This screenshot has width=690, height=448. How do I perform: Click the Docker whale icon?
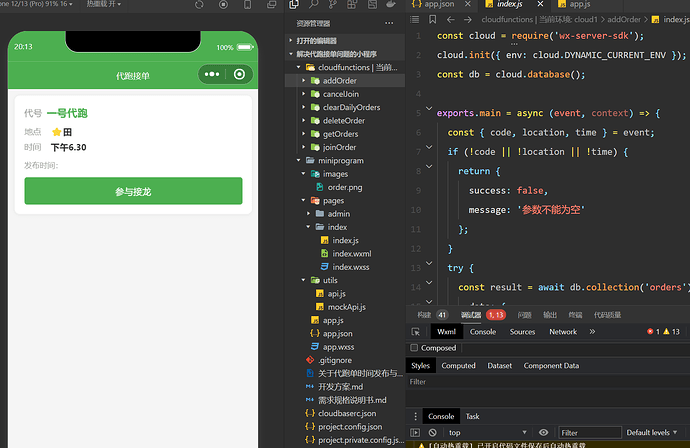[x=391, y=4]
